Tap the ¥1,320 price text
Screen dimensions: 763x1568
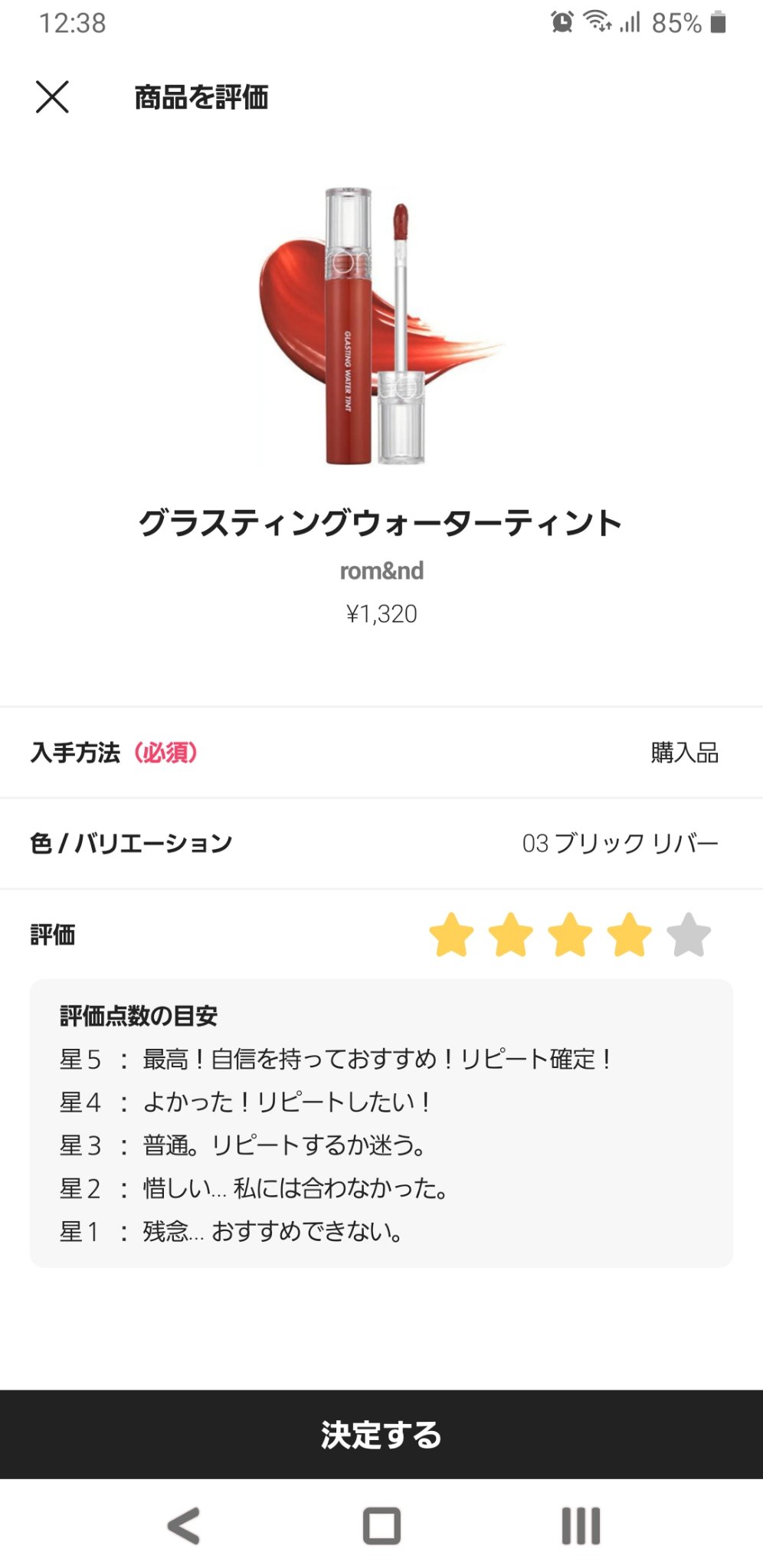click(381, 614)
